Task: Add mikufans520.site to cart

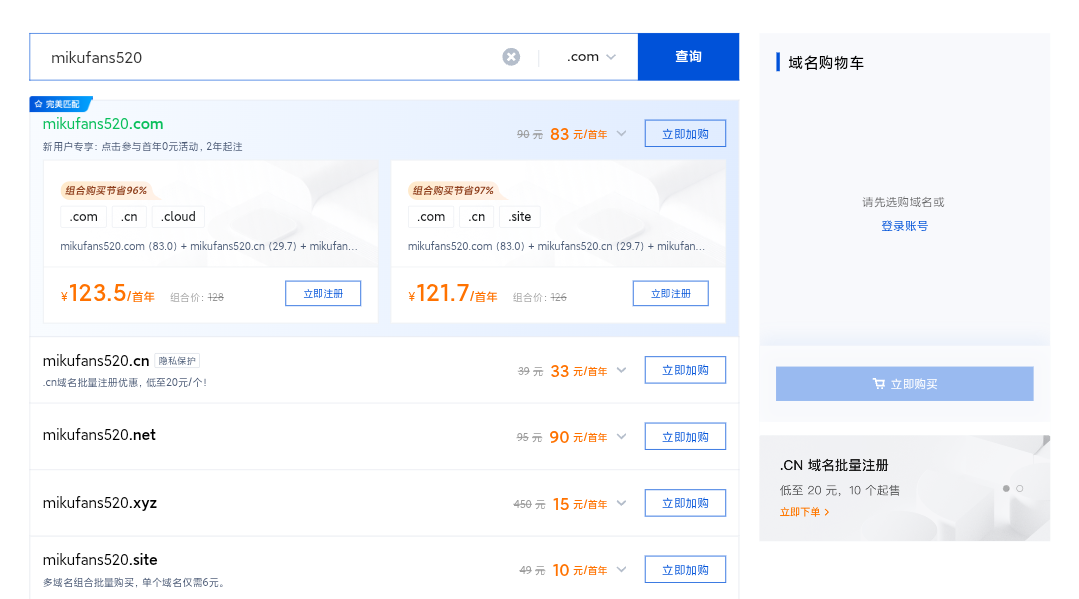Action: pyautogui.click(x=685, y=570)
